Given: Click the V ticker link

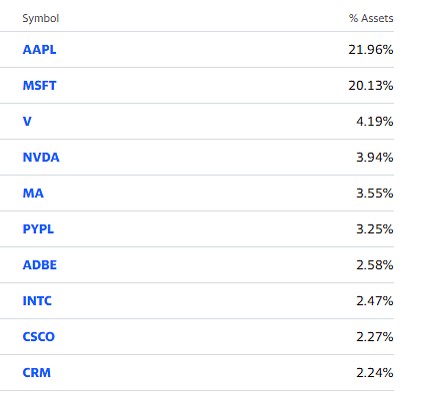Looking at the screenshot, I should tap(27, 121).
